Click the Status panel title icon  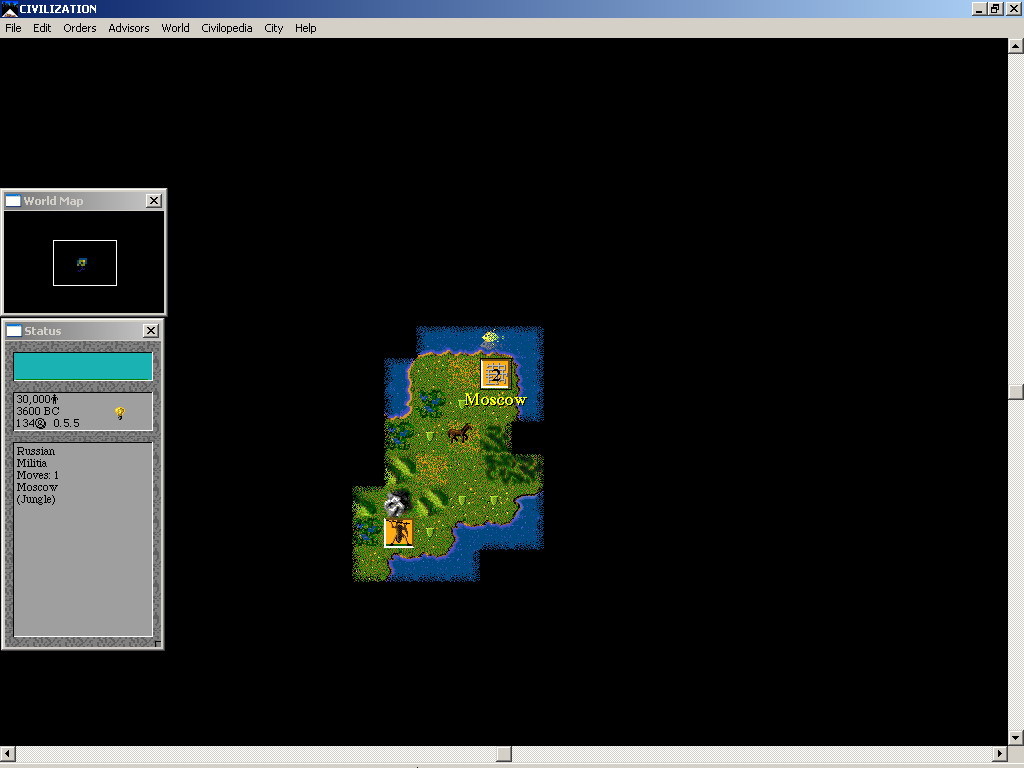click(x=13, y=330)
